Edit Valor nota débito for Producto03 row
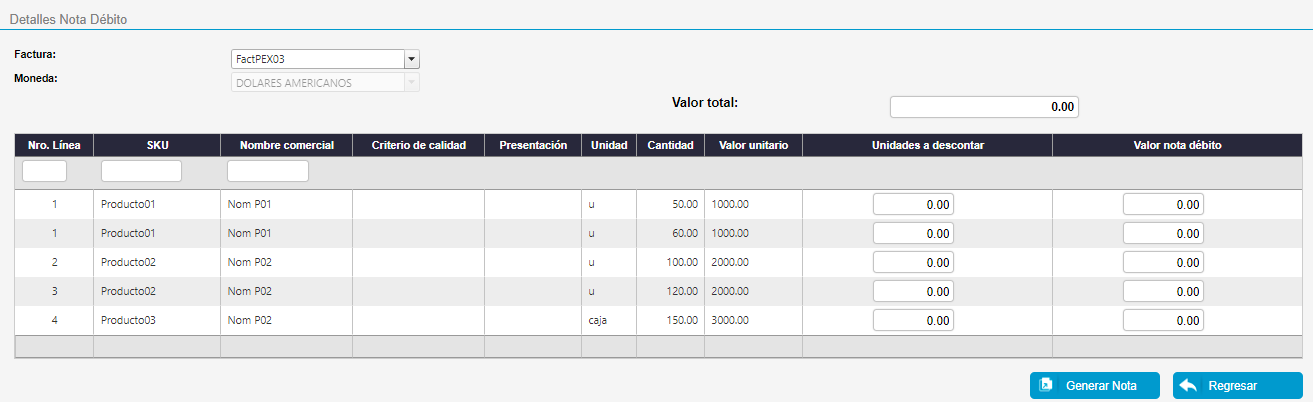This screenshot has height=416, width=1313. [x=1163, y=321]
